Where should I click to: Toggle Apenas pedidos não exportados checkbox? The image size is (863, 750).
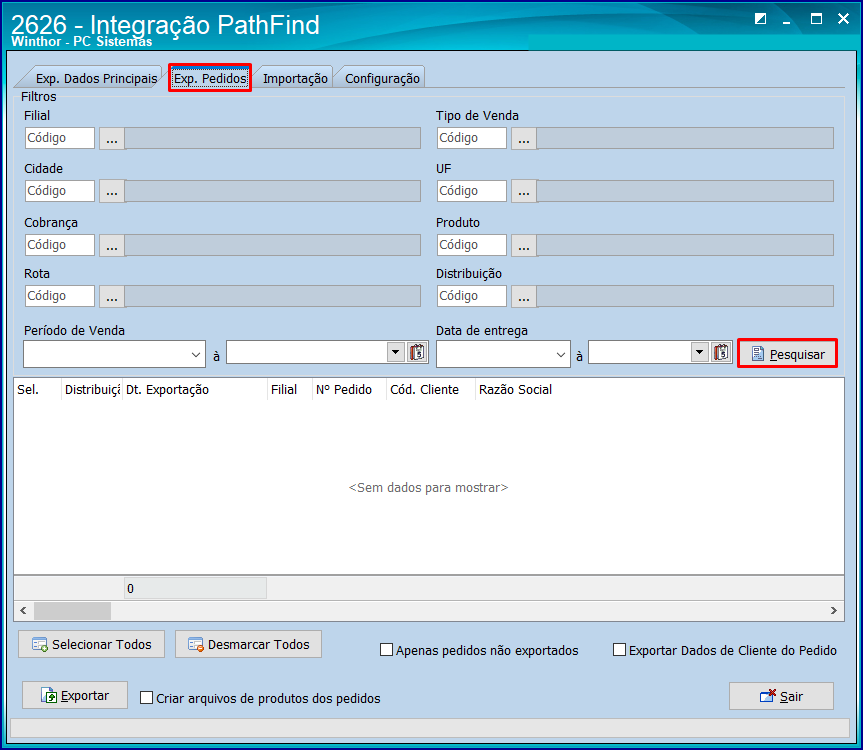point(386,650)
